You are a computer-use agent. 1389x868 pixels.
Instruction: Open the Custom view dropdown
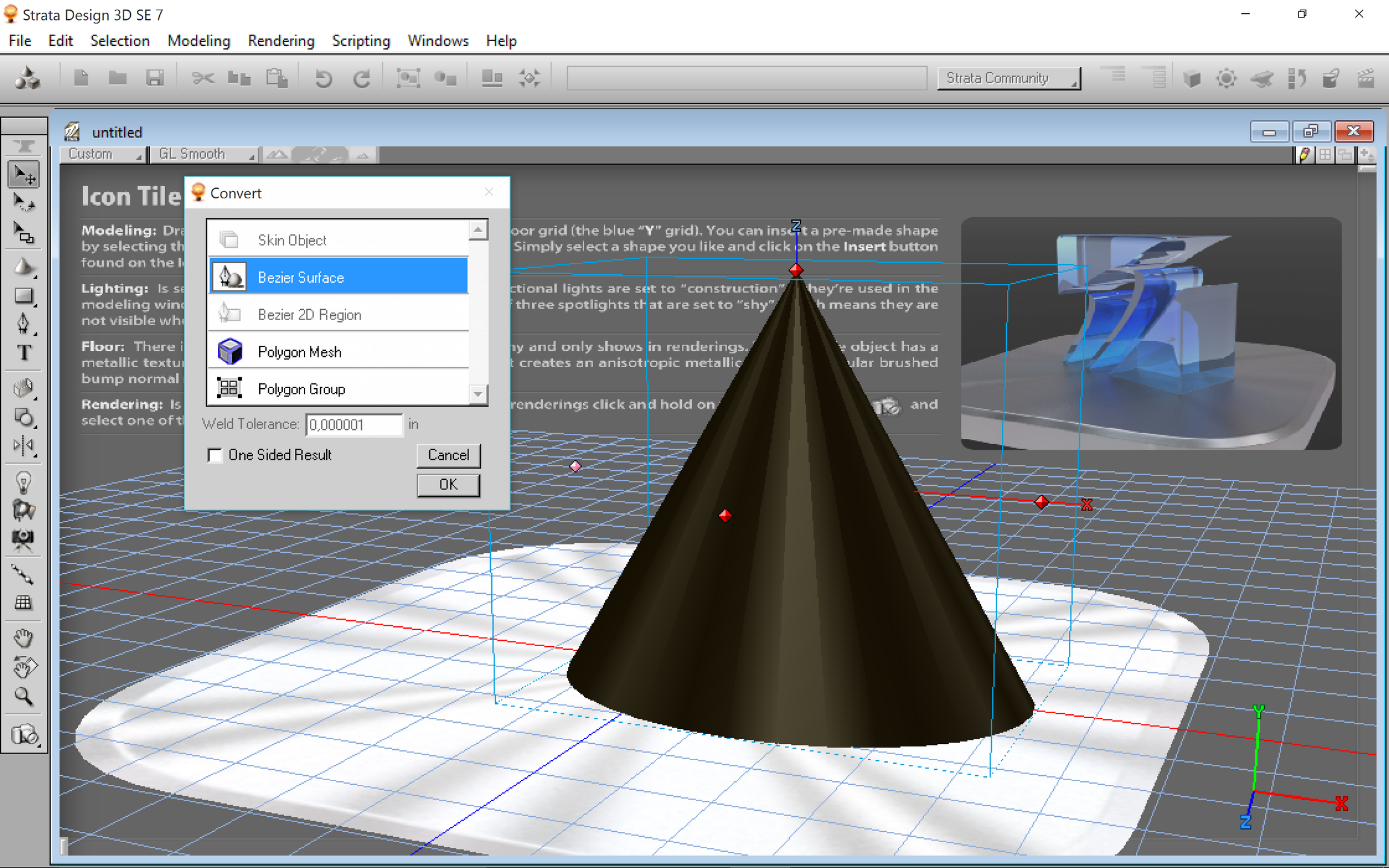click(x=104, y=154)
